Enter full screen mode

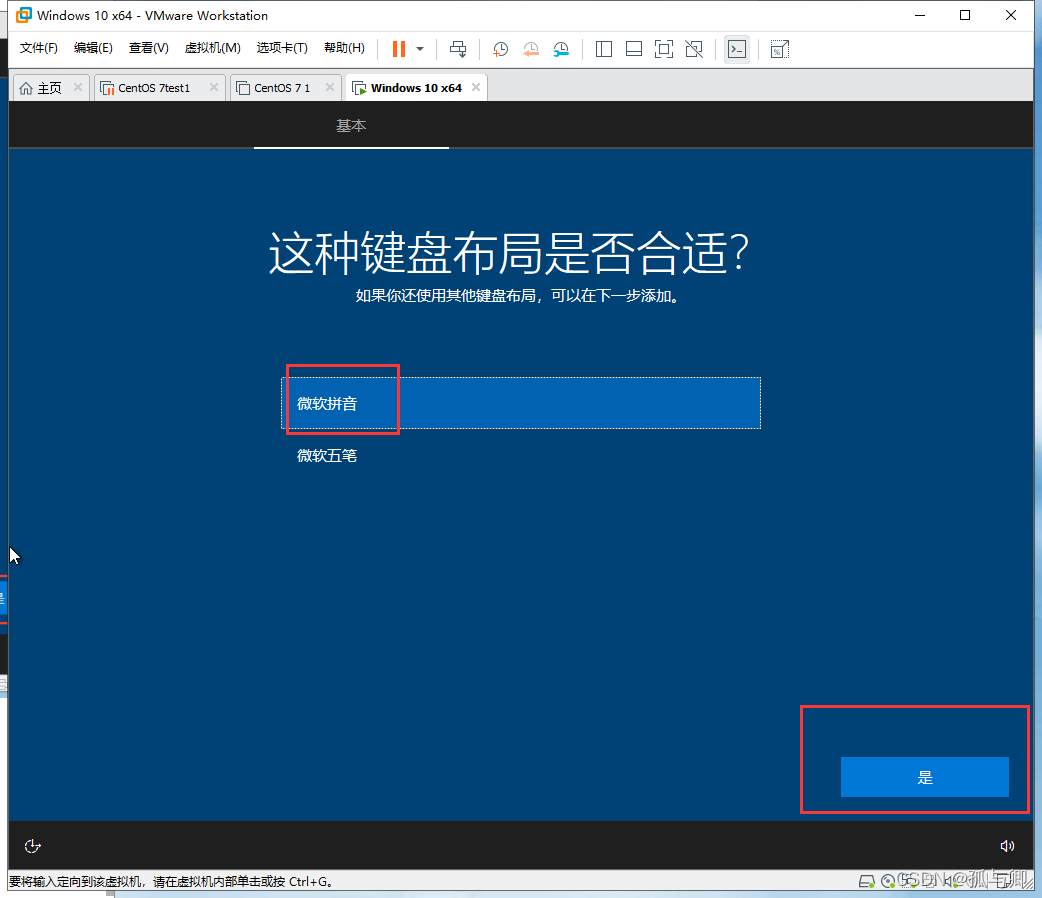664,49
